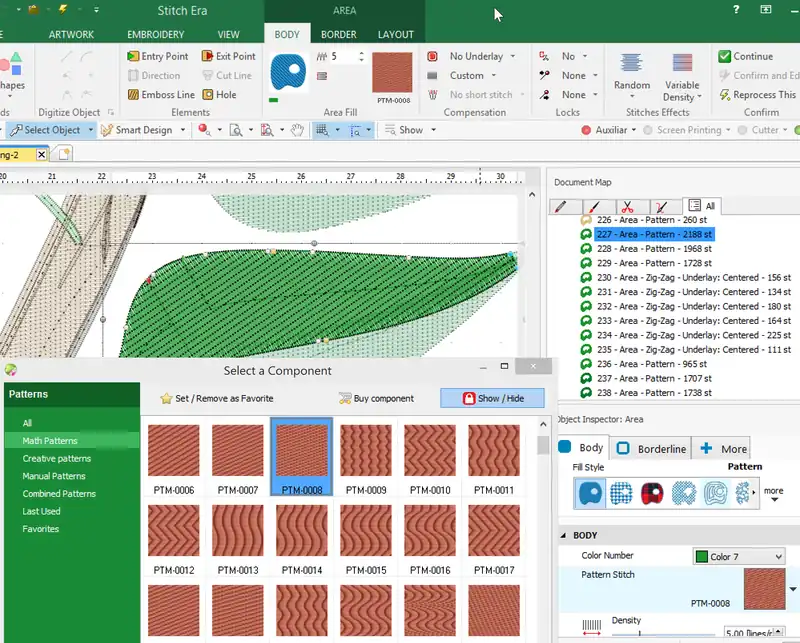Open the Borderline inspector tab
Viewport: 800px width, 643px height.
click(x=651, y=449)
